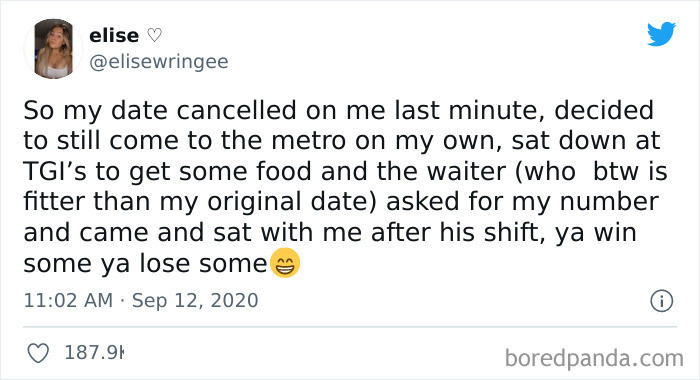
Task: Open the tweet info circle icon
Action: [x=661, y=301]
